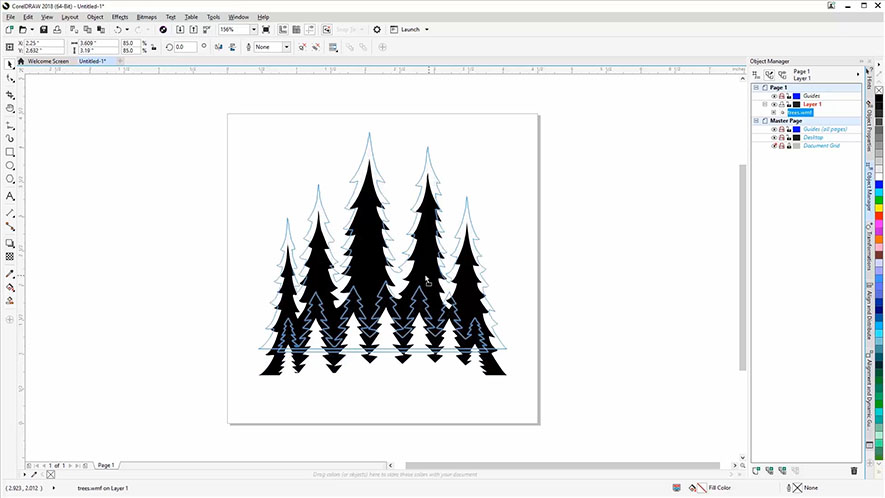Collapse the Page 1 tree node

(x=755, y=88)
